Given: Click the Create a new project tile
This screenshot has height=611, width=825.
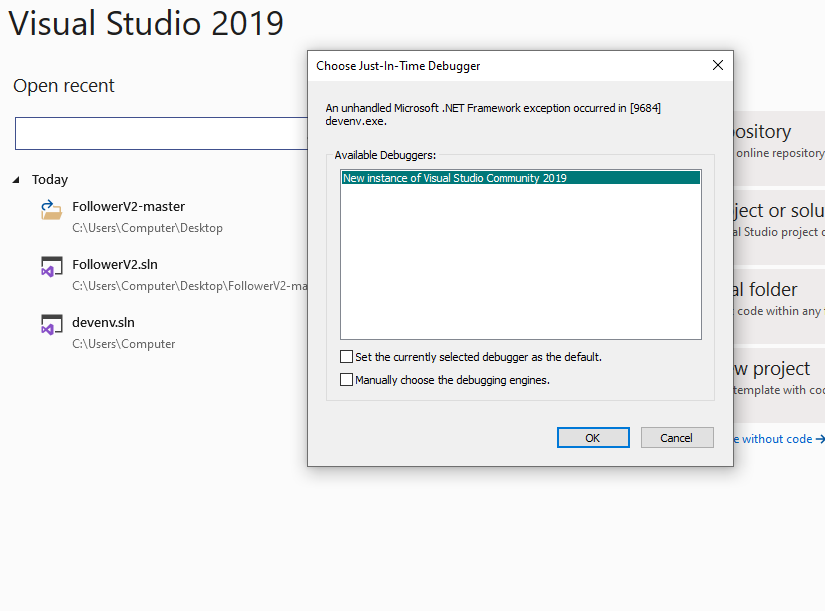Looking at the screenshot, I should (x=779, y=385).
